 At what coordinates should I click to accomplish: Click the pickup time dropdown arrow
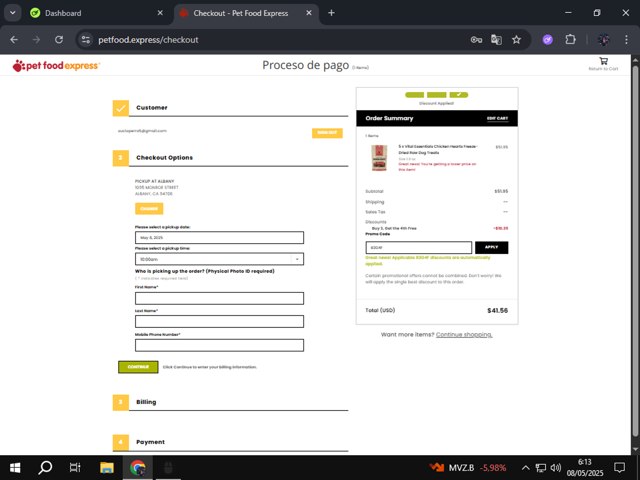tap(297, 259)
